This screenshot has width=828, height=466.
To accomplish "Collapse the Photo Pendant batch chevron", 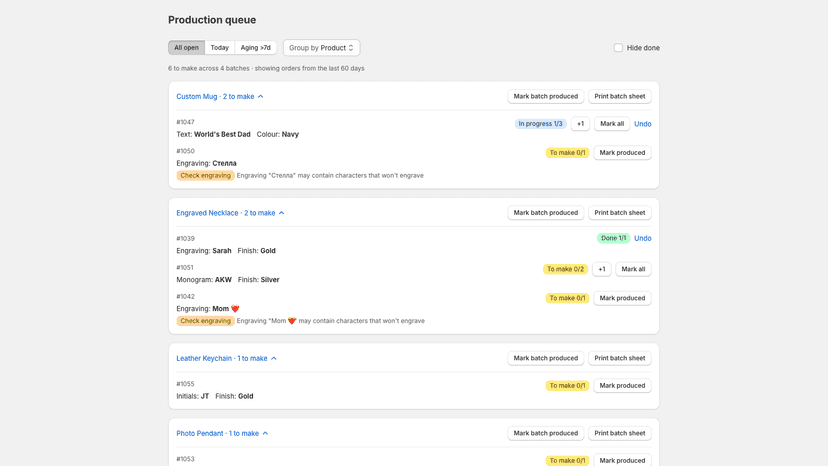I will coord(265,433).
